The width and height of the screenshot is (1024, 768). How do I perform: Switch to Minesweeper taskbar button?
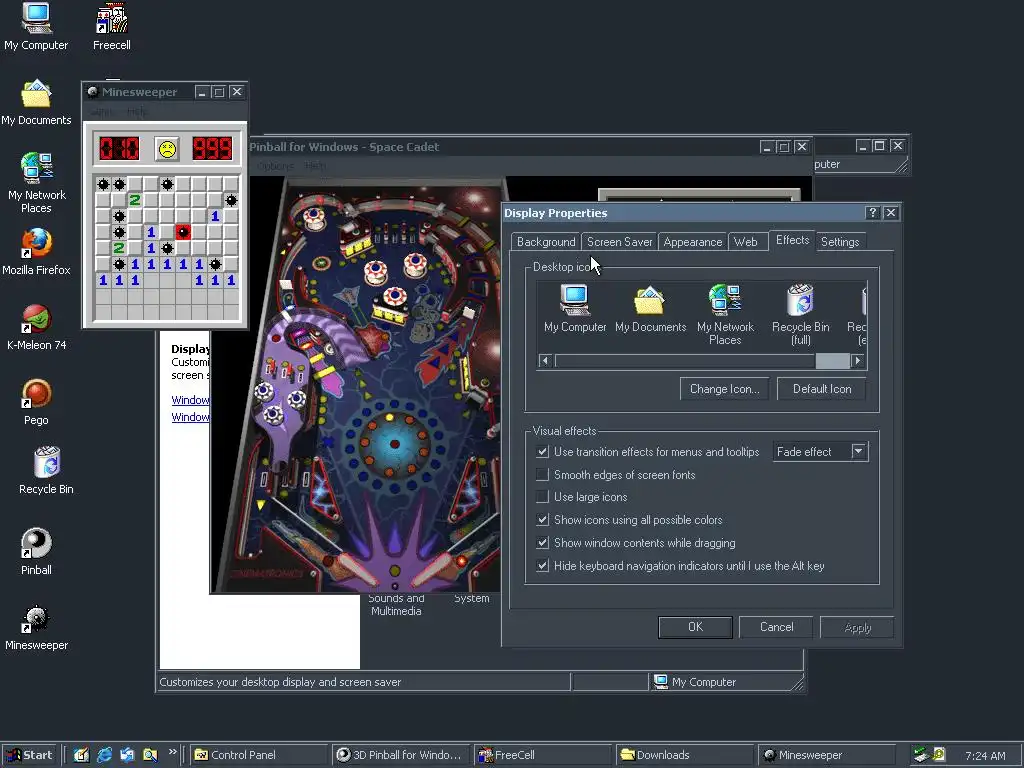[827, 755]
